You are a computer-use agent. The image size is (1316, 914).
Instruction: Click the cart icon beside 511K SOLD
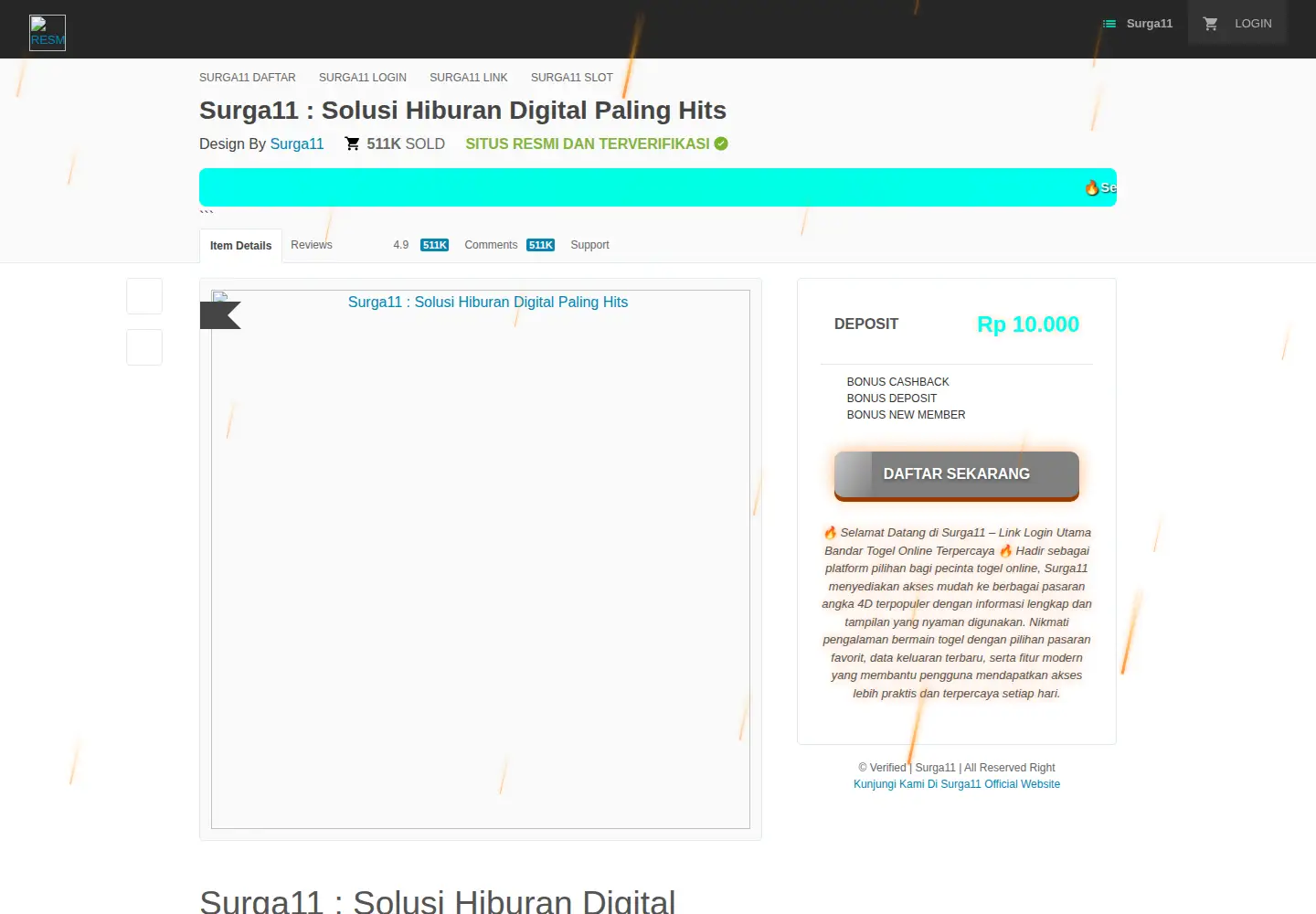click(352, 143)
